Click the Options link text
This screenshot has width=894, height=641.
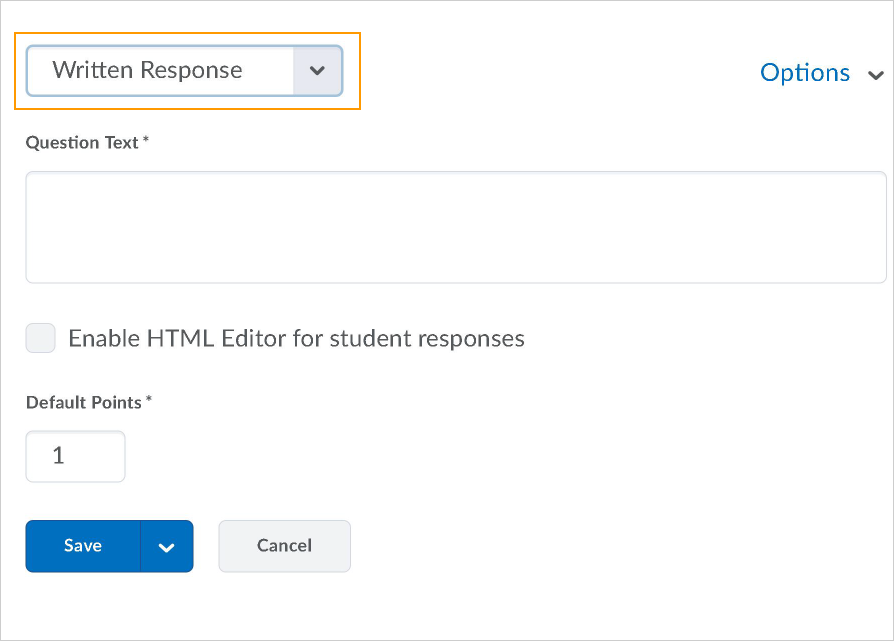click(x=805, y=73)
